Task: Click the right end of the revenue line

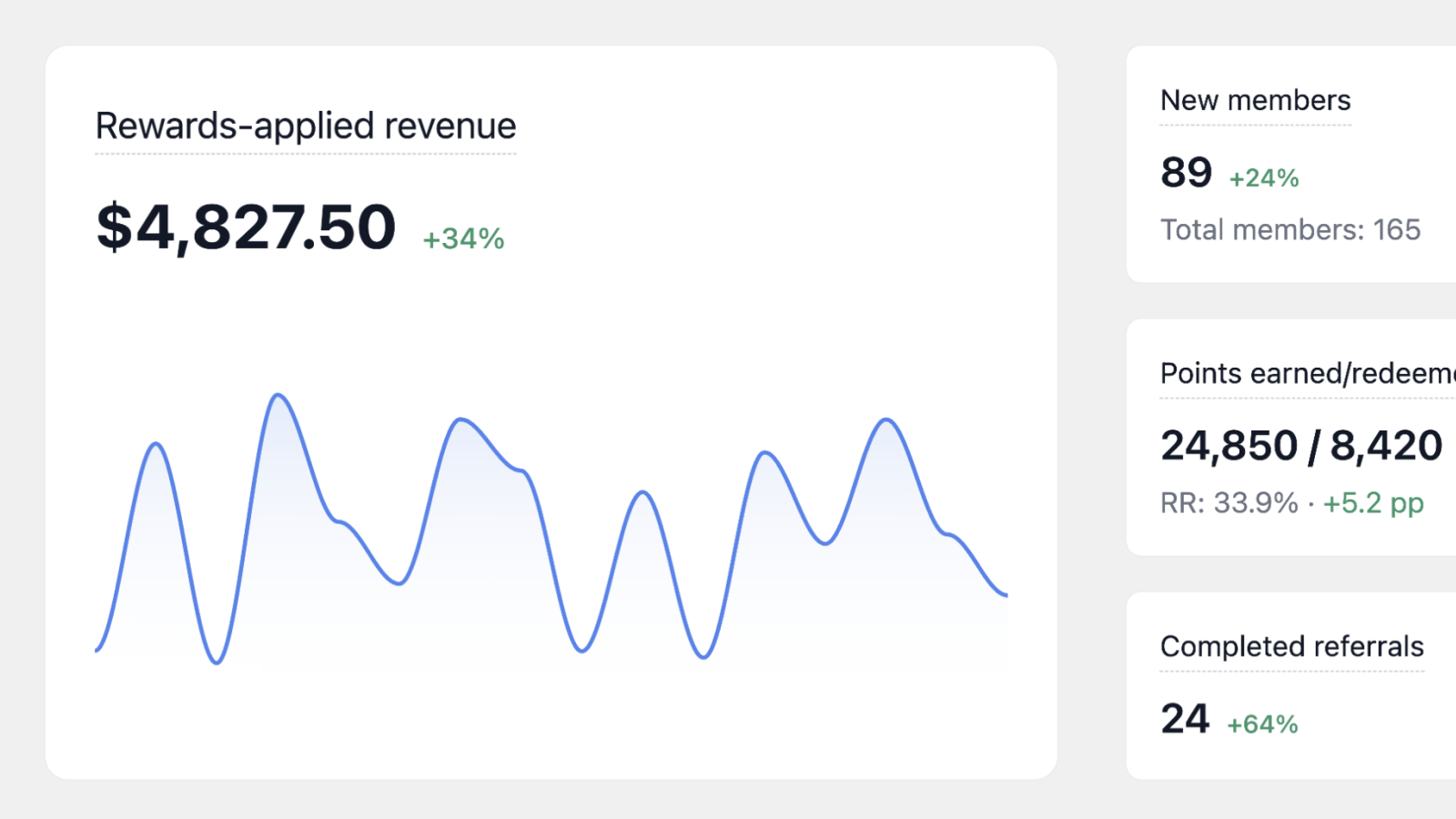Action: [1005, 594]
